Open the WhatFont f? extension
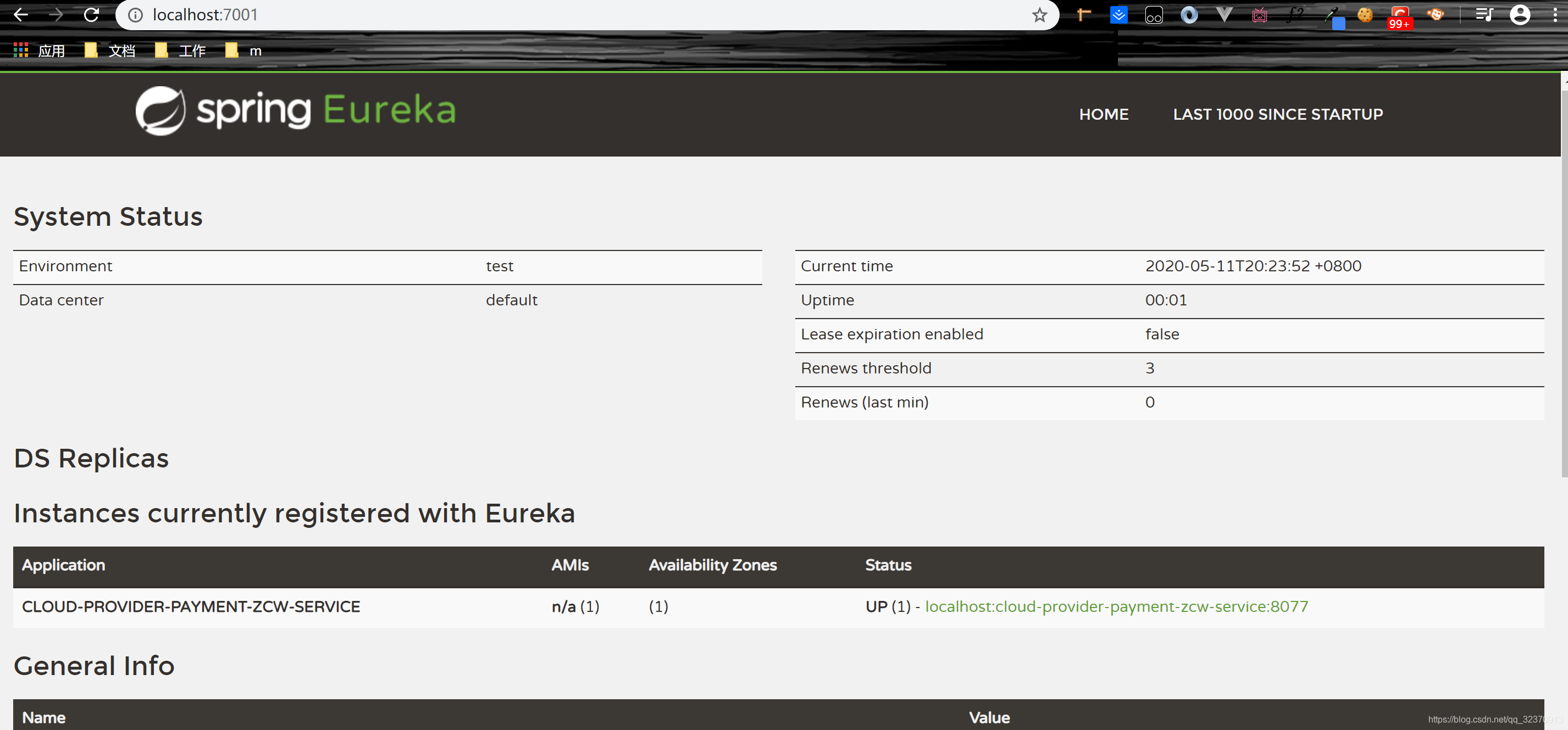 (x=1295, y=15)
